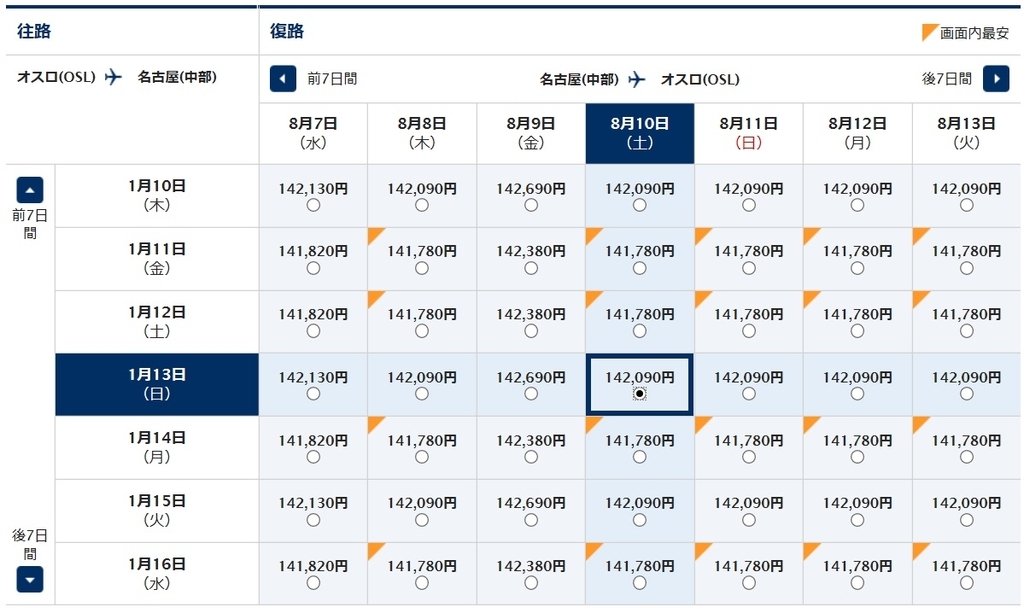
Task: Select Jan 14 outbound with Aug 9 return
Action: (x=531, y=457)
